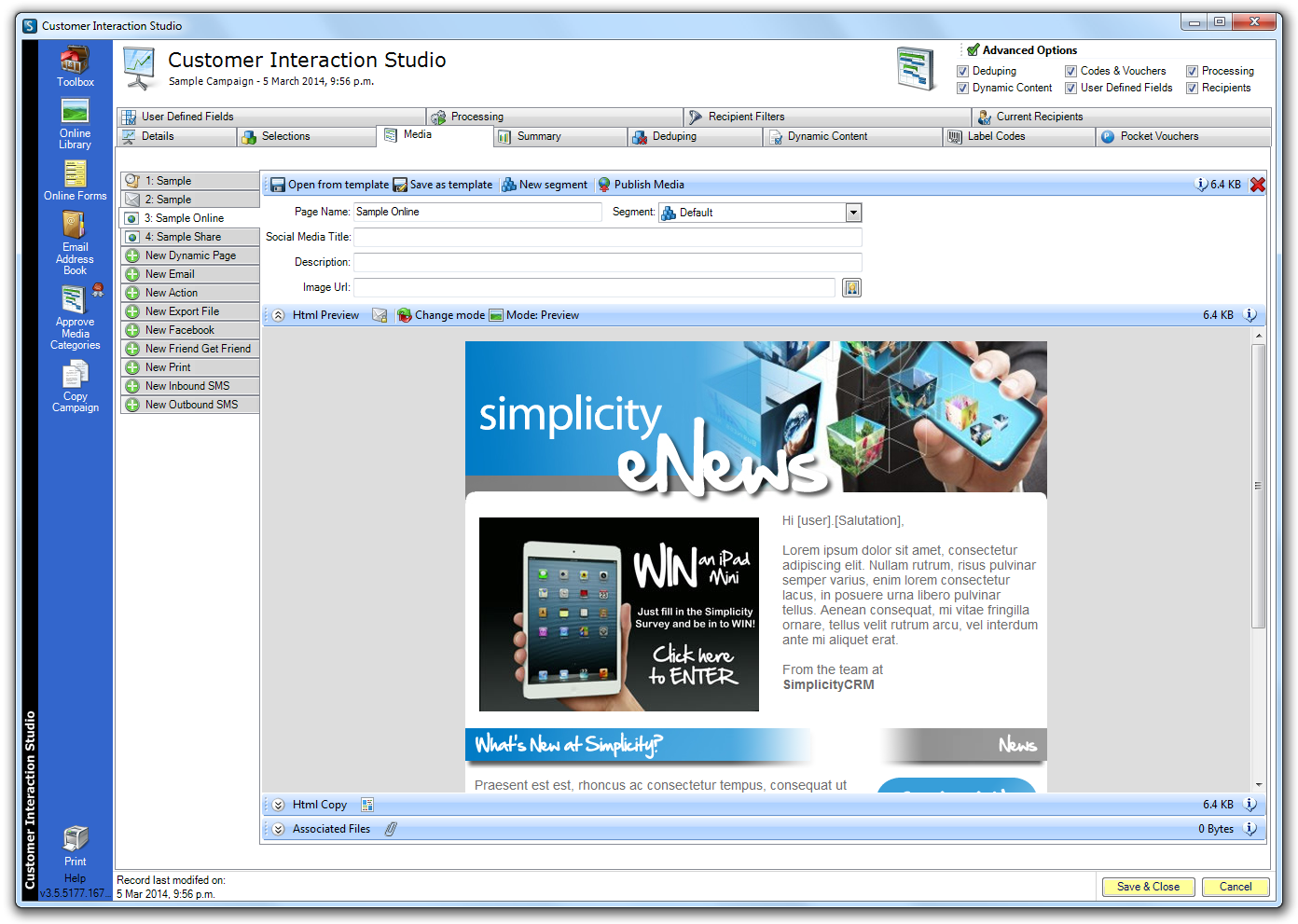The width and height of the screenshot is (1298, 924).
Task: Select media item 4: Sample Share
Action: point(190,237)
